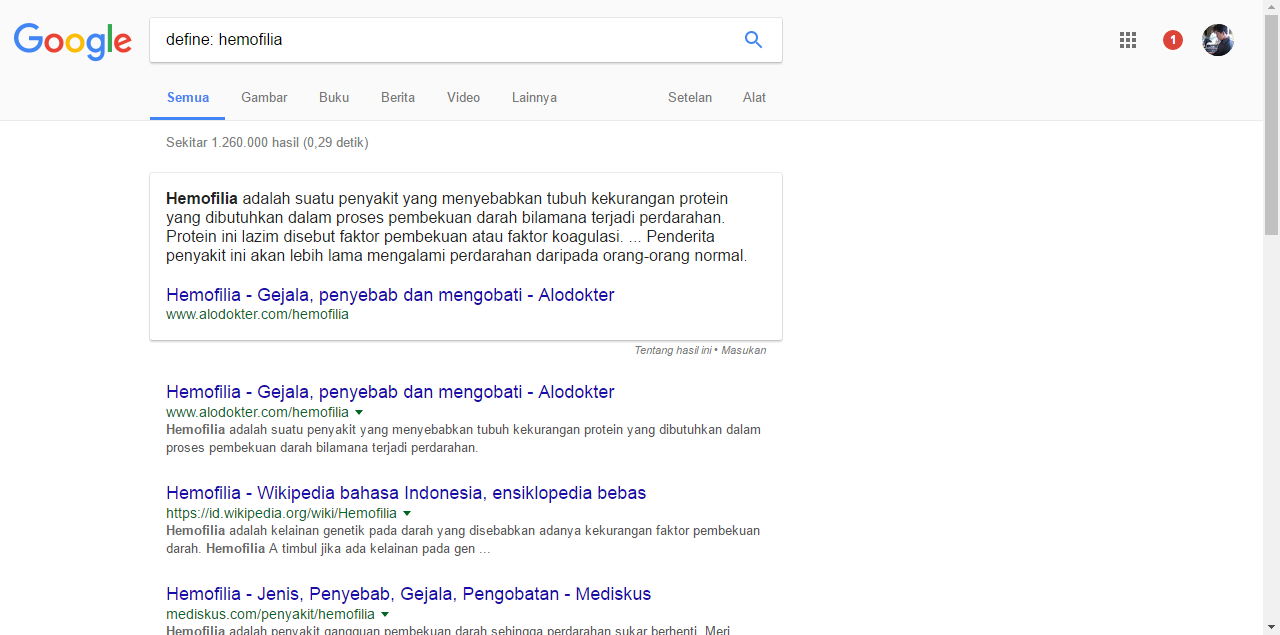Open the Setelan menu
This screenshot has width=1280, height=635.
(x=689, y=97)
